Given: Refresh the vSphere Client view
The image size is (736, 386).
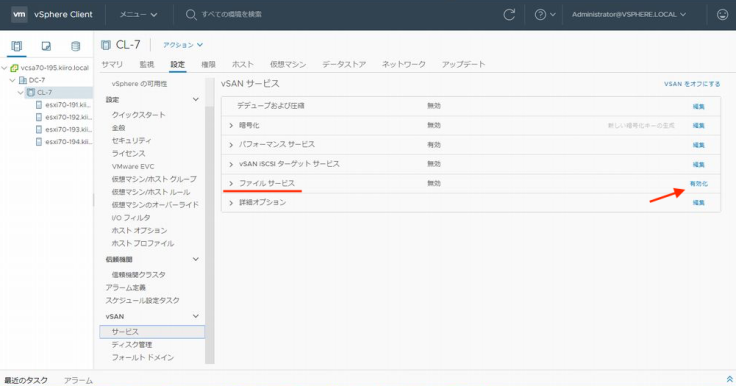Looking at the screenshot, I should point(509,15).
